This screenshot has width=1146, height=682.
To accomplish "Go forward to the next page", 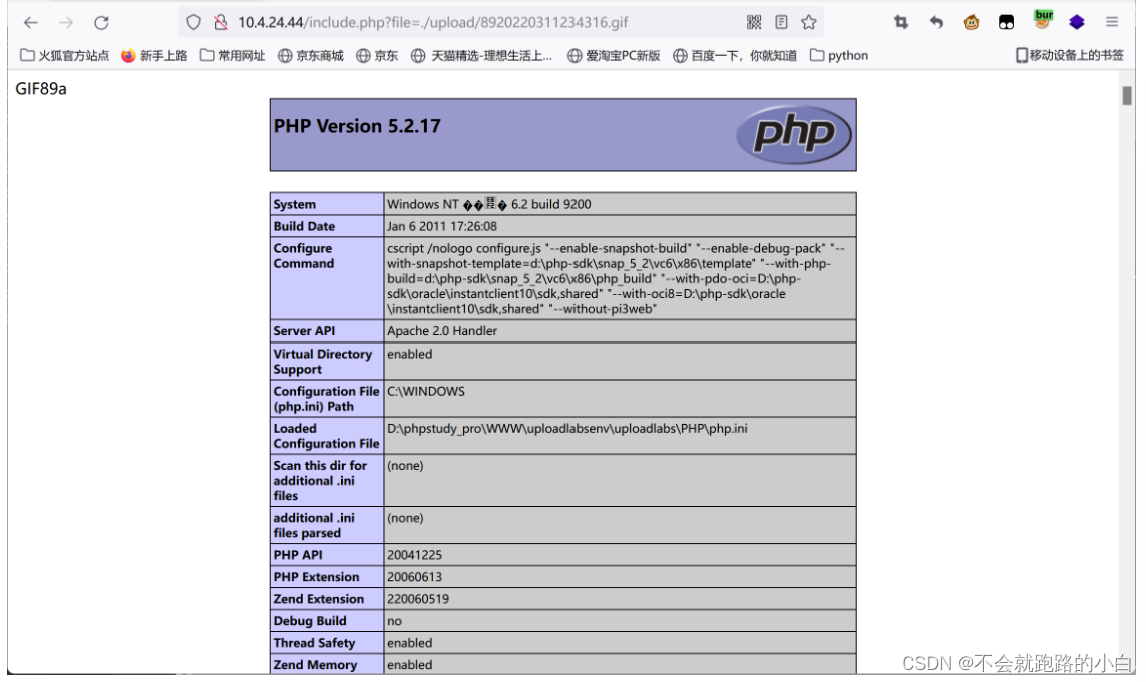I will coord(66,23).
